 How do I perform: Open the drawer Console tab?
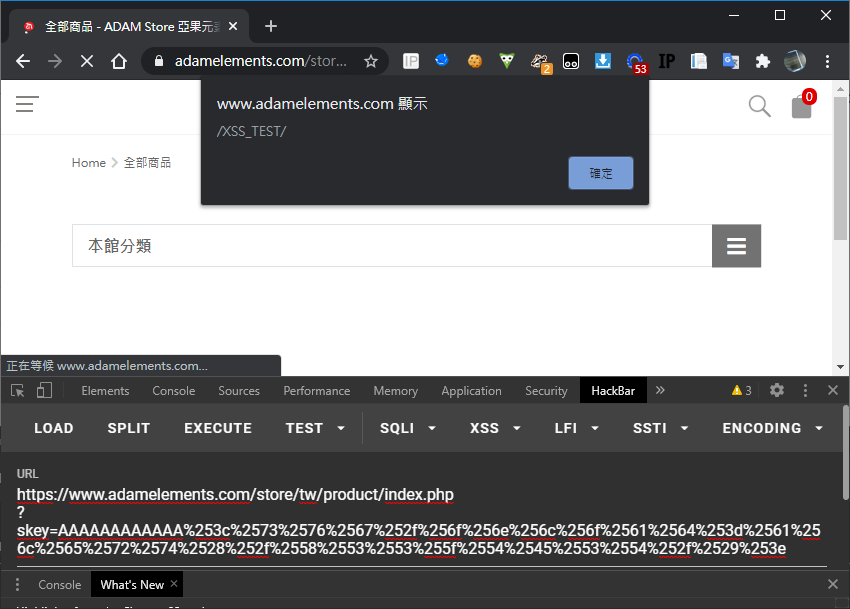tap(60, 585)
